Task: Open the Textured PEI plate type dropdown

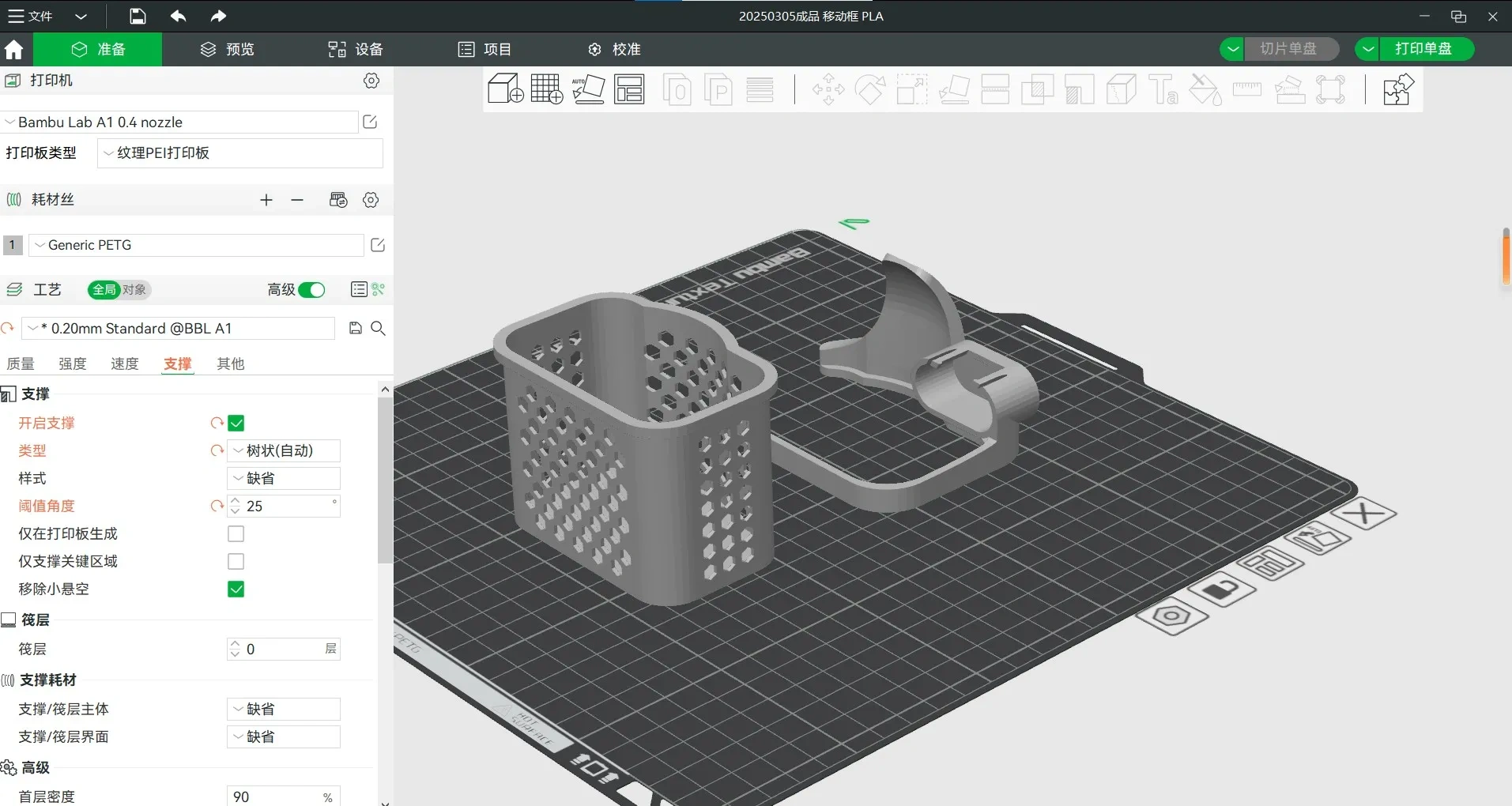Action: (x=240, y=153)
